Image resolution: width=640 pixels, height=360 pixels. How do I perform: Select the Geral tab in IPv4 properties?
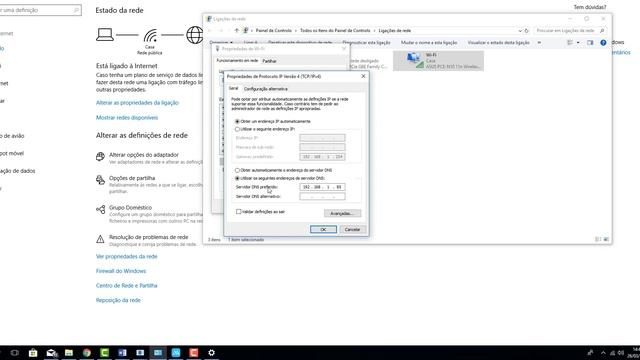233,89
